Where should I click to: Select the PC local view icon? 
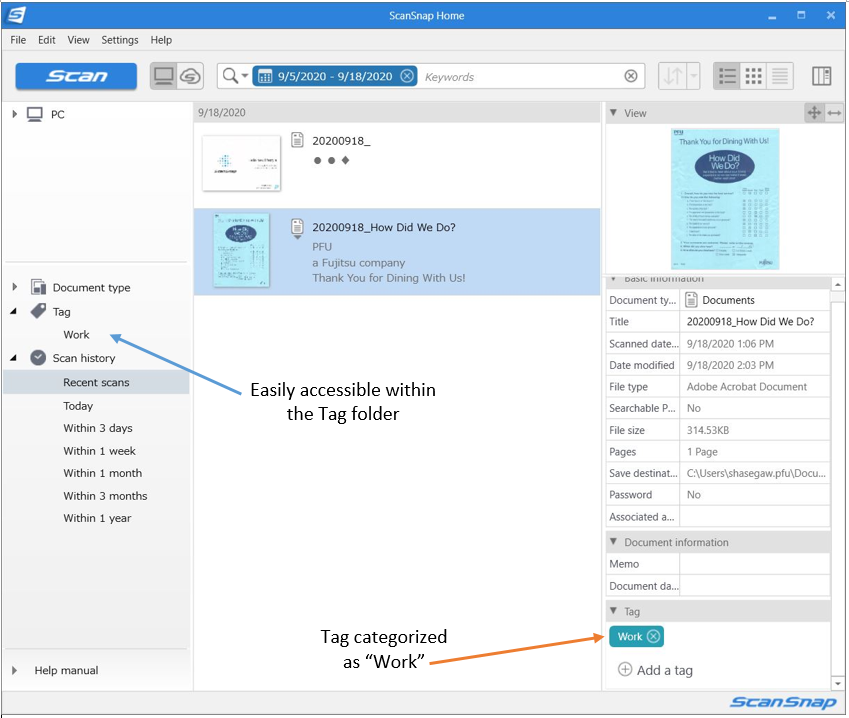(x=164, y=76)
